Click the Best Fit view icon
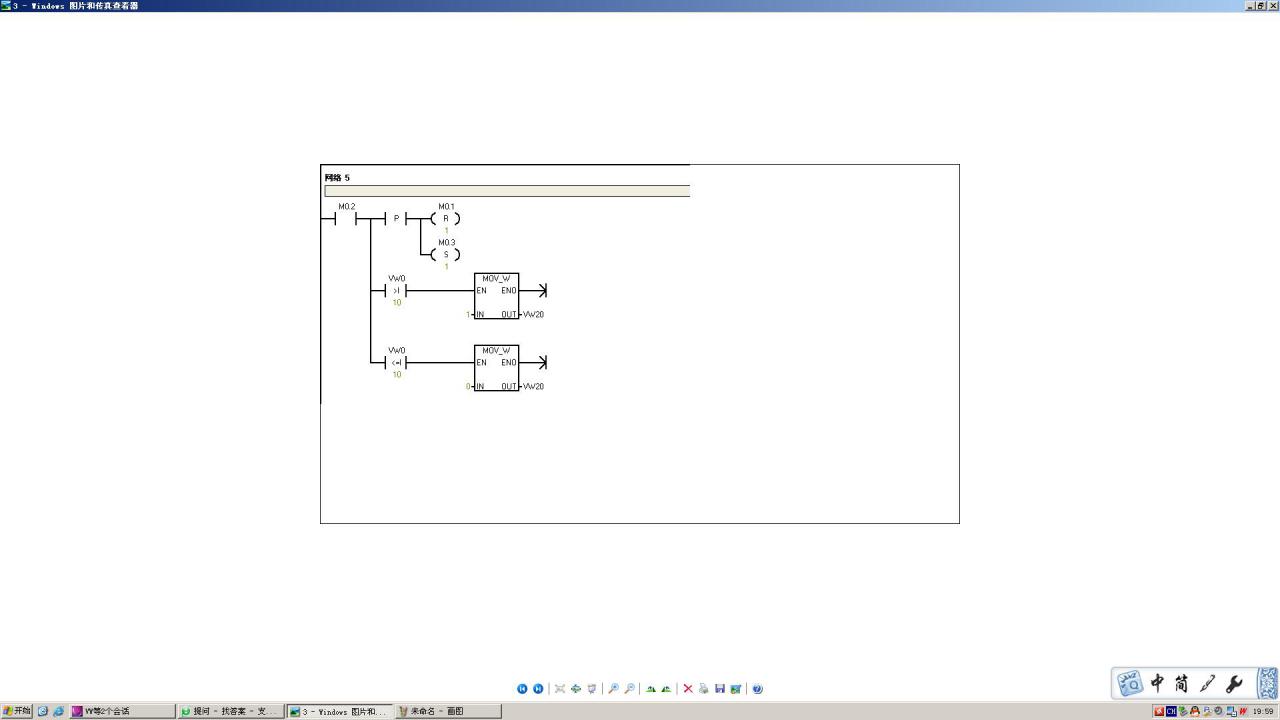Screen dimensions: 1280x720 (x=560, y=689)
